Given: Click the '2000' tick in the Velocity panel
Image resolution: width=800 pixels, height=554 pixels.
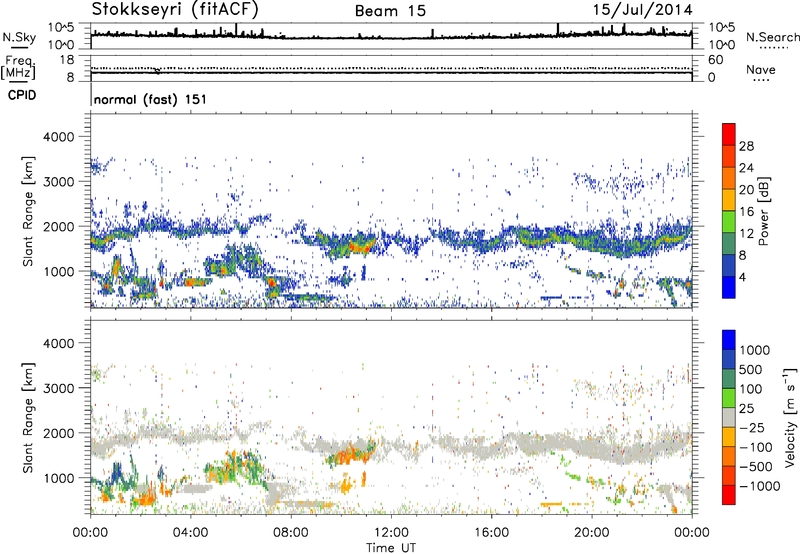Looking at the screenshot, I should [61, 433].
